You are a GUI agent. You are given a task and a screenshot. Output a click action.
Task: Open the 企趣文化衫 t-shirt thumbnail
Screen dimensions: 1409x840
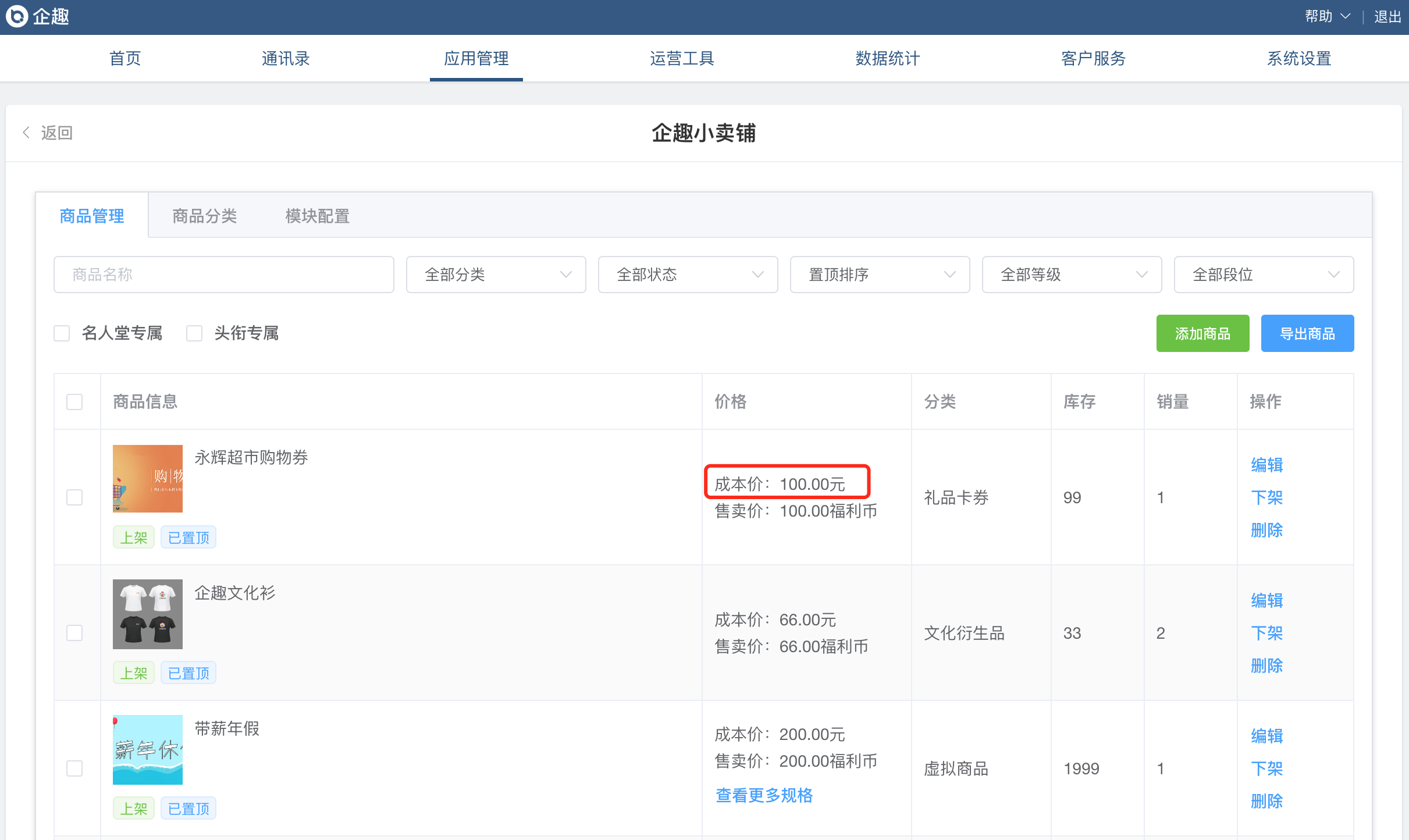click(x=147, y=614)
